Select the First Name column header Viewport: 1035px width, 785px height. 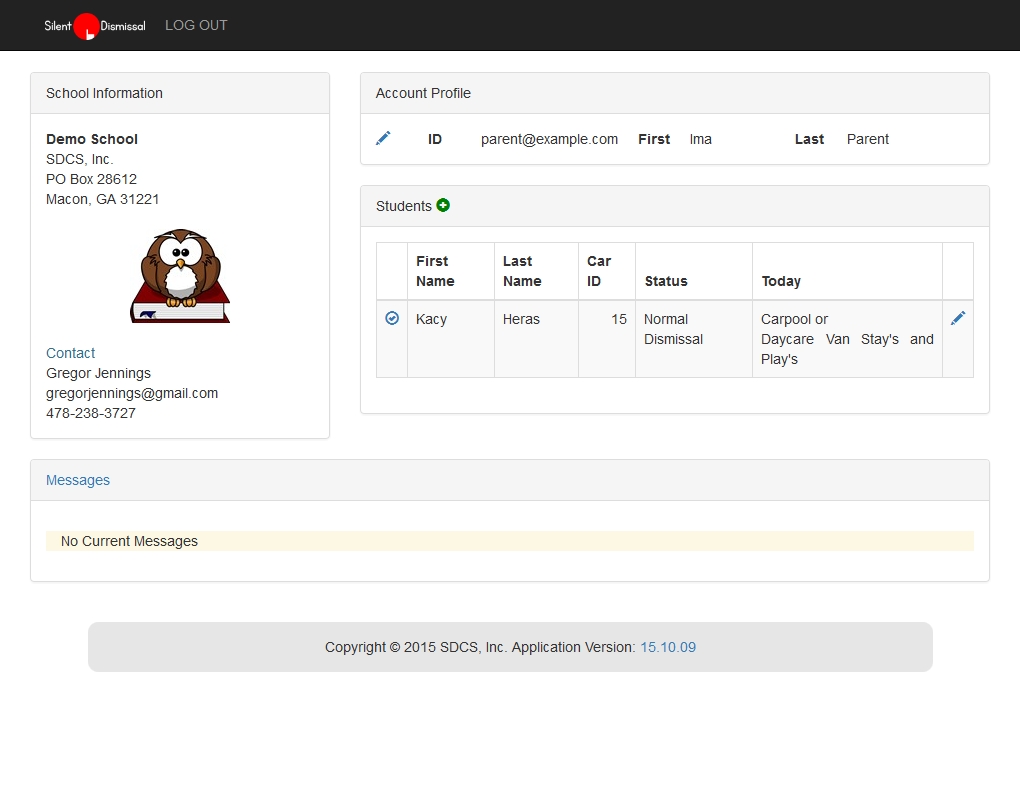(436, 271)
